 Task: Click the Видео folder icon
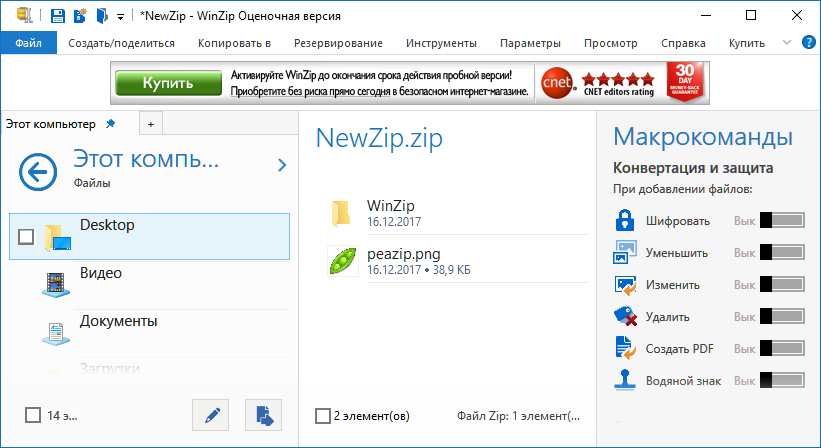point(56,285)
